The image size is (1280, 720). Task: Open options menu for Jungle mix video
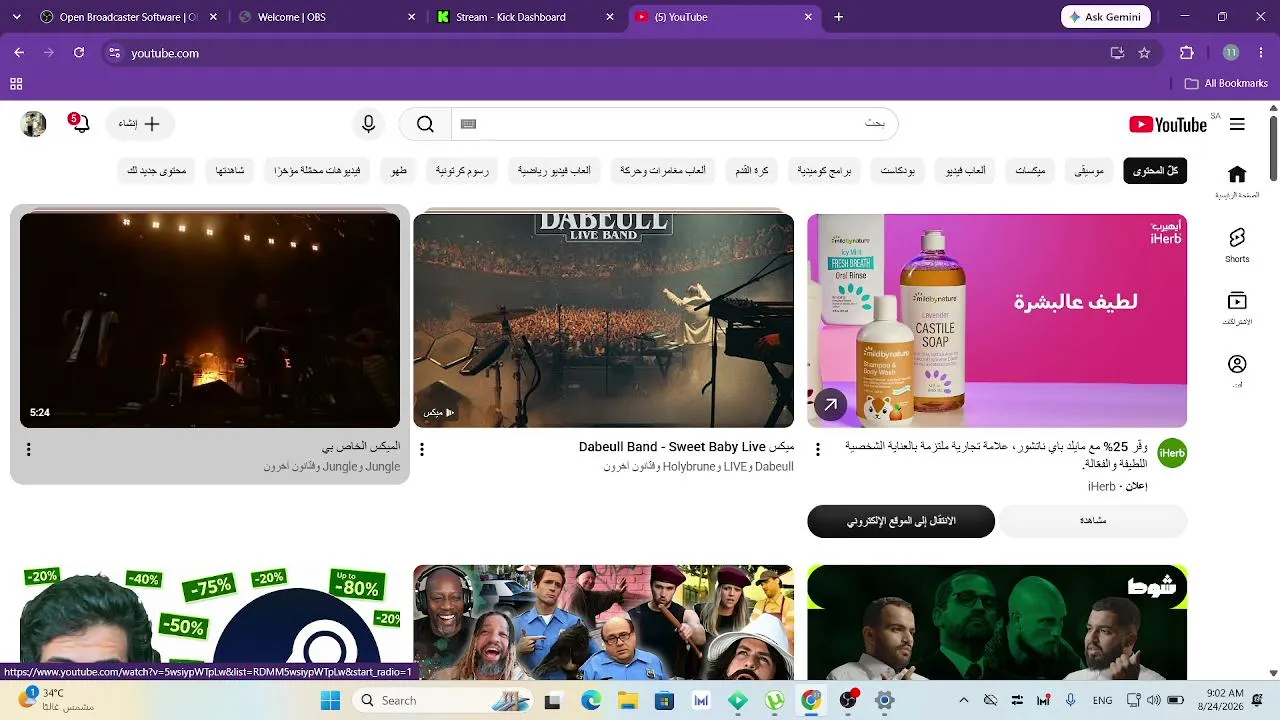tap(29, 450)
